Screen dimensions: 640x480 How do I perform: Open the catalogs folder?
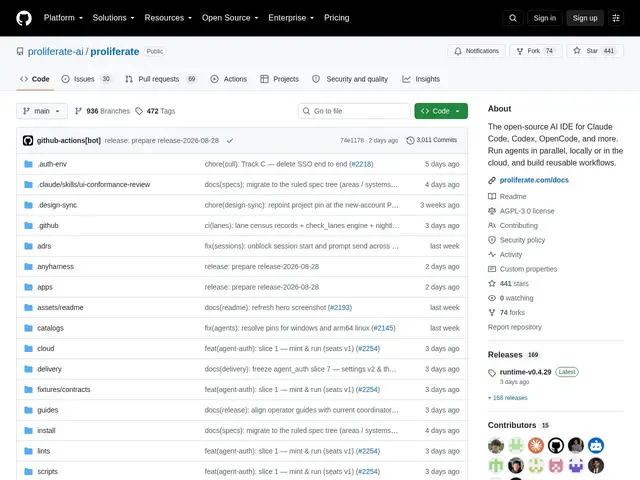click(x=50, y=328)
